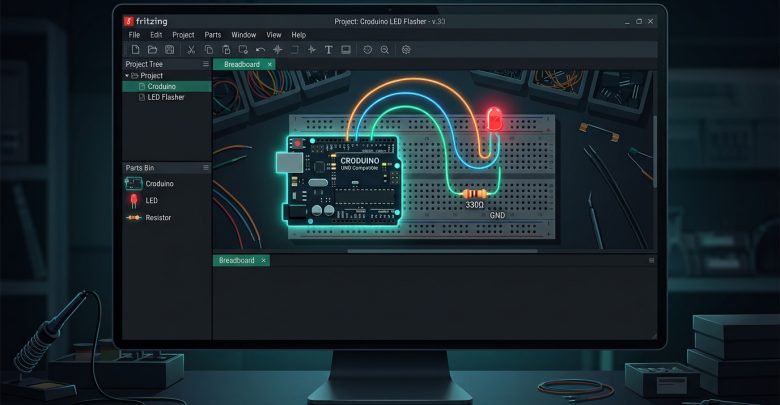The height and width of the screenshot is (405, 780).
Task: Open lower panel hamburger menu icon
Action: point(652,260)
